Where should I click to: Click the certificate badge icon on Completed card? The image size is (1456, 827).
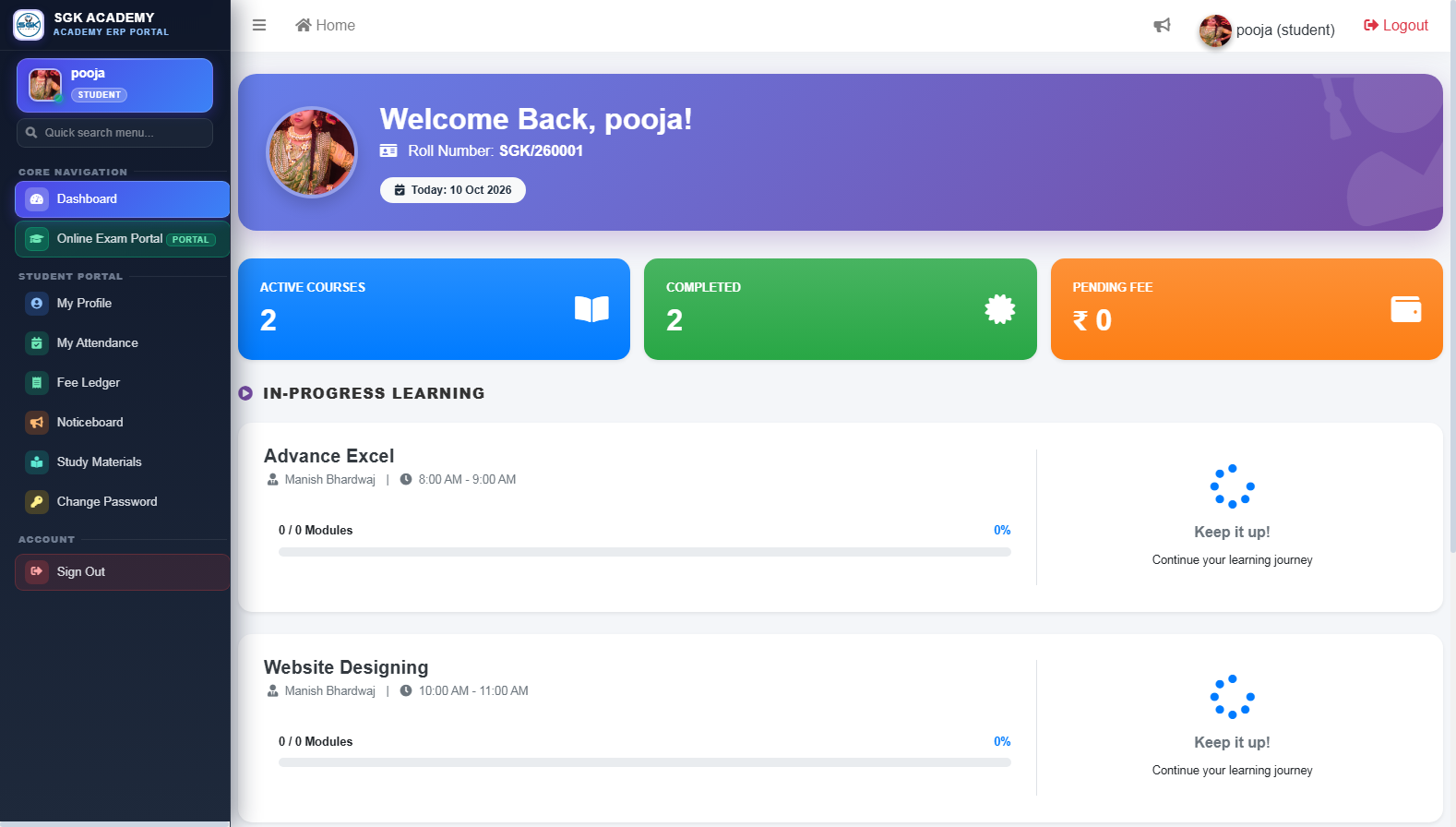(x=999, y=309)
